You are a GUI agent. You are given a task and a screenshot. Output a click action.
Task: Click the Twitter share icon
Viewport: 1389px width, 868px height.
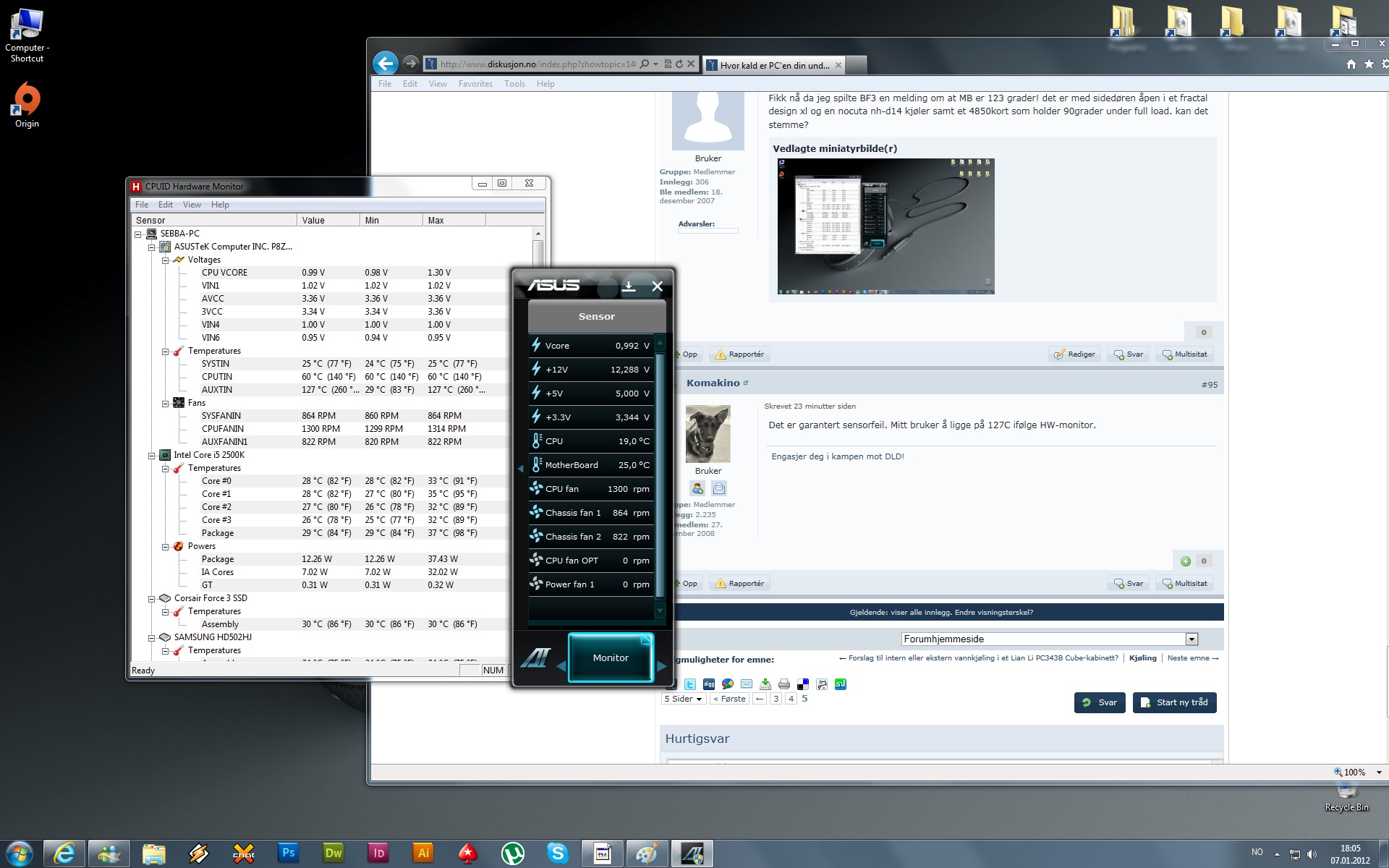(x=690, y=684)
